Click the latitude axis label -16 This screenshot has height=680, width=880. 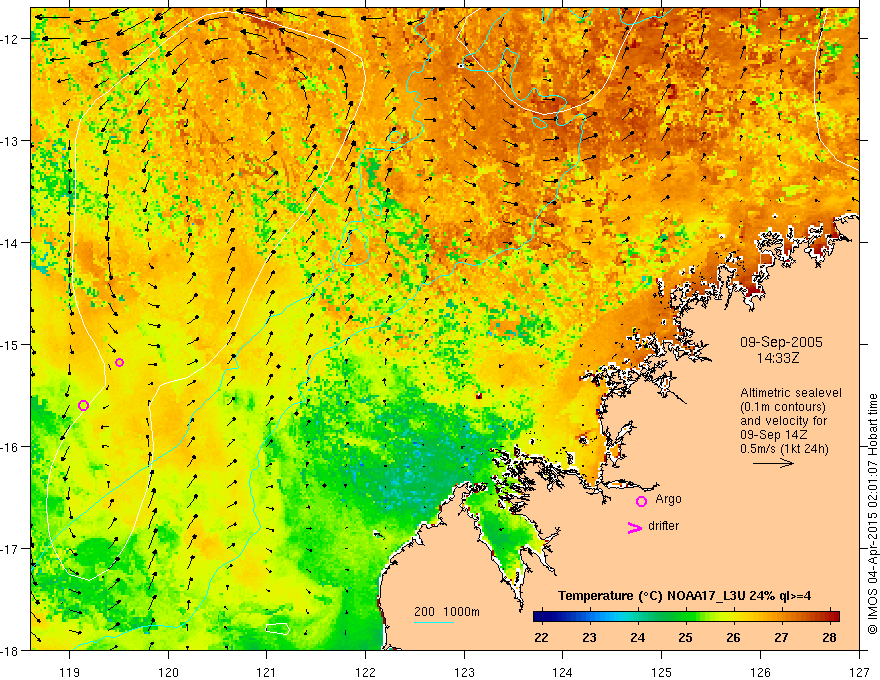[x=11, y=447]
